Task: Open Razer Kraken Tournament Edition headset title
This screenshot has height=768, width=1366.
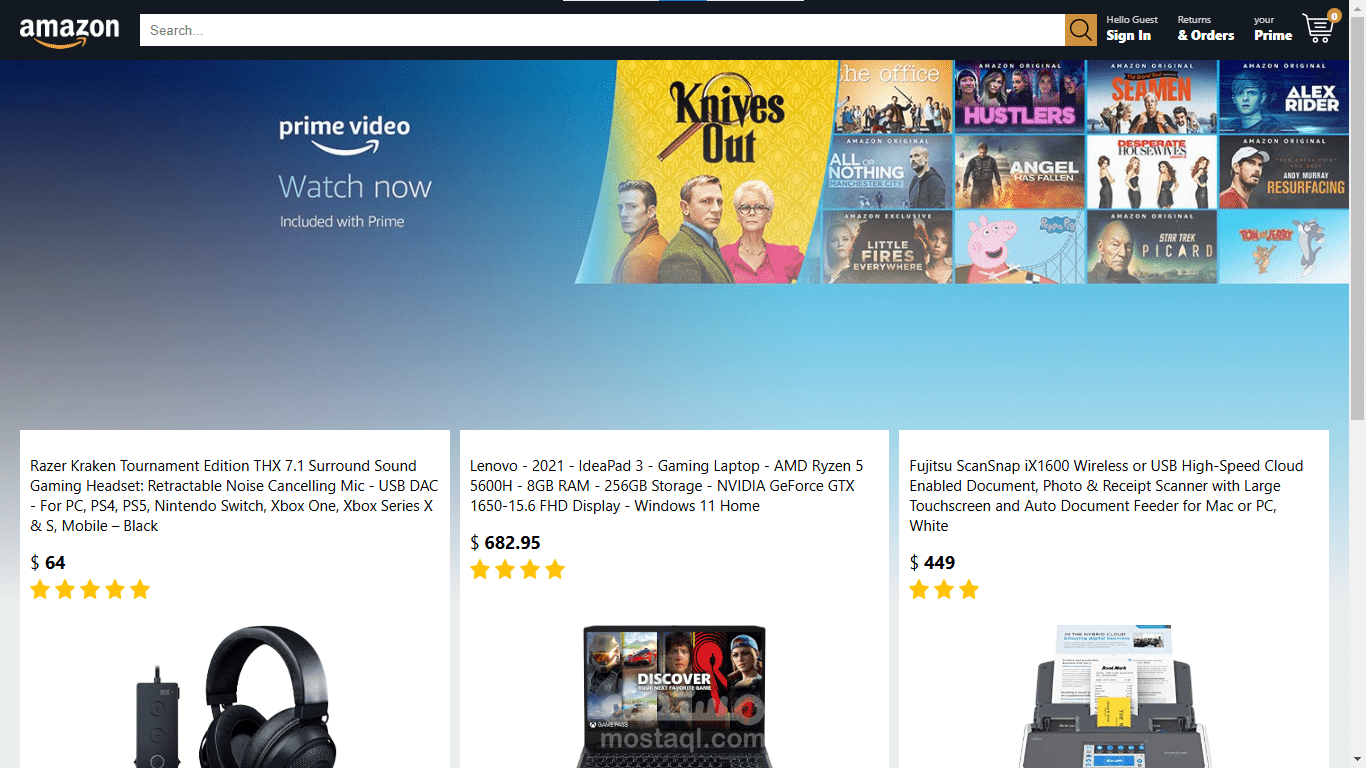Action: pos(234,496)
